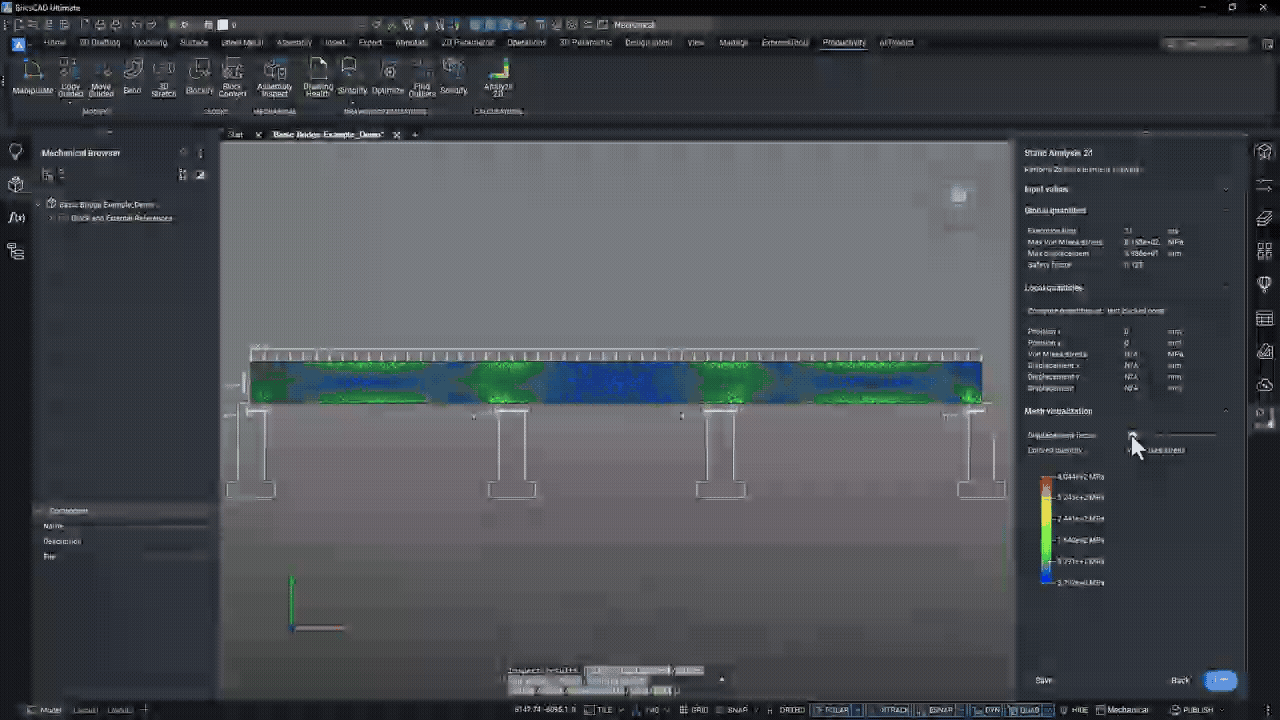Viewport: 1280px width, 720px height.
Task: Collapse the Input values section
Action: tap(1227, 189)
